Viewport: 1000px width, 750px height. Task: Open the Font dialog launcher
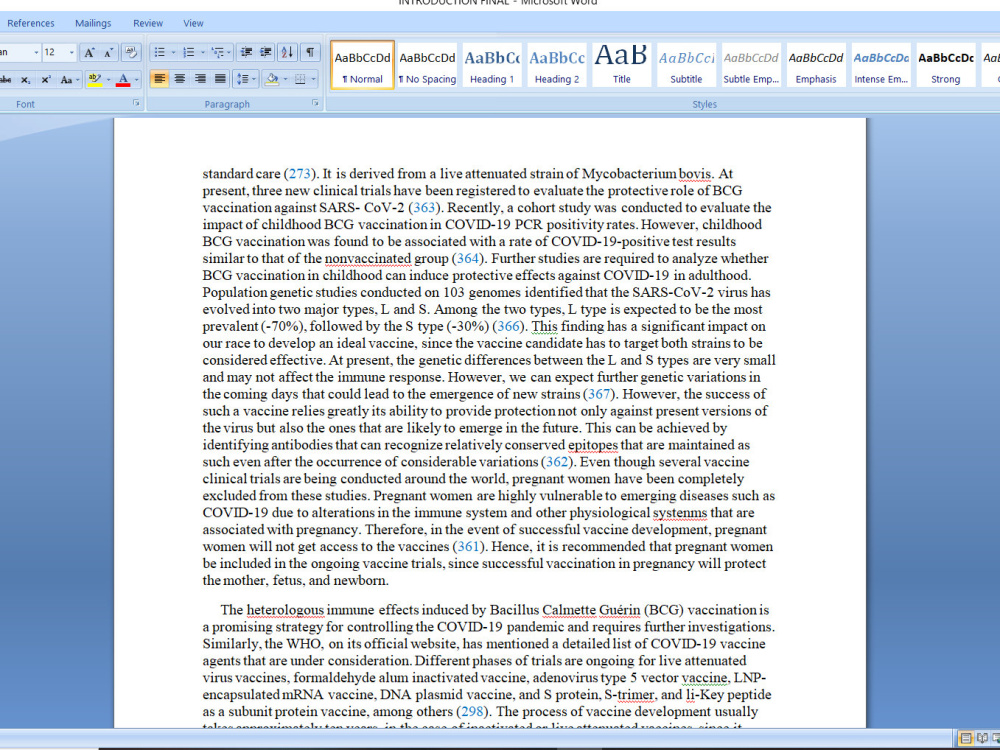tap(136, 103)
